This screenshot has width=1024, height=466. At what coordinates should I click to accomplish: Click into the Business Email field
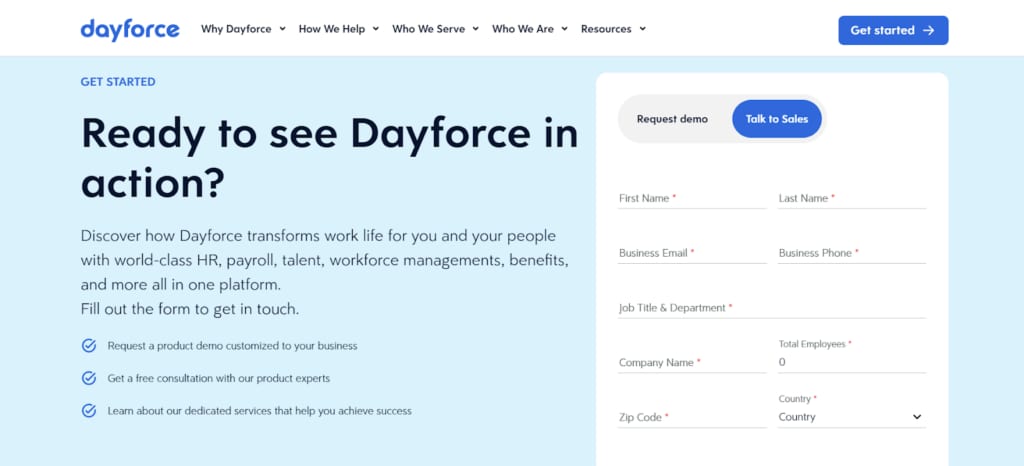(692, 253)
